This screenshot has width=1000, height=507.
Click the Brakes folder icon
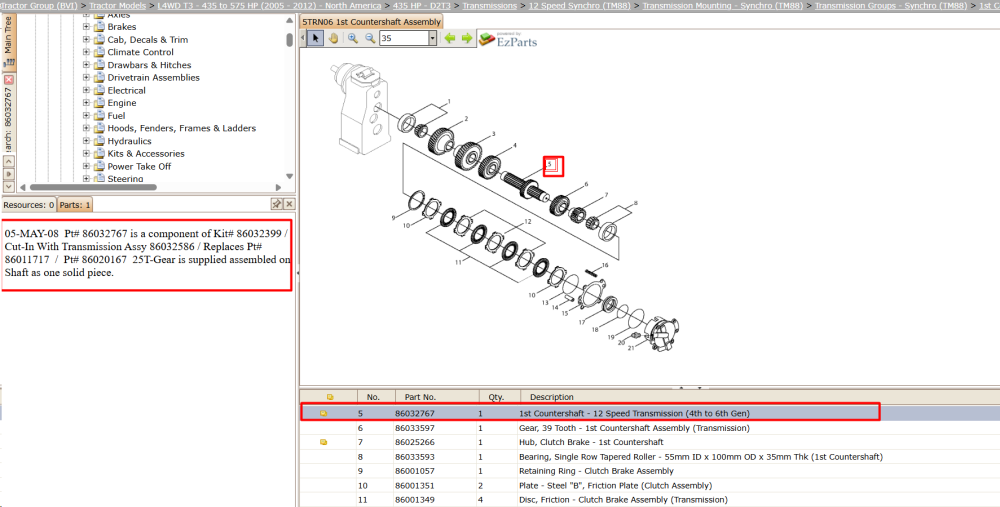click(x=99, y=27)
